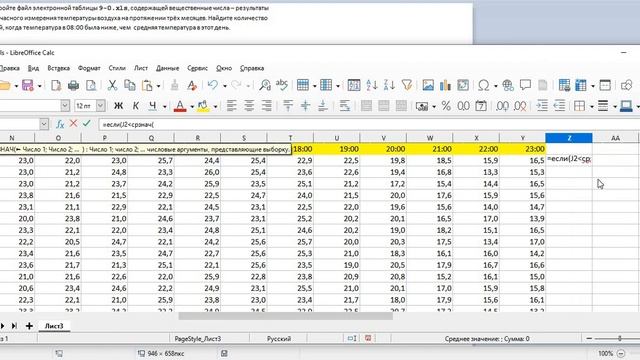Screen dimensions: 640x360
Task: Open the font name dropdown
Action: point(65,106)
